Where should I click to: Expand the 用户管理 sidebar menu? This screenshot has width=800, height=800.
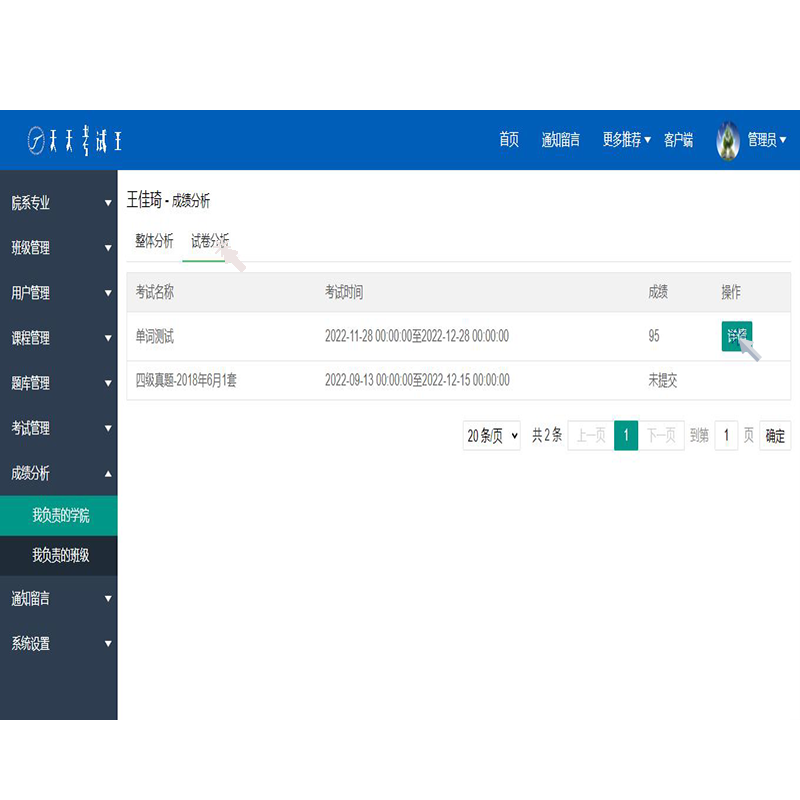59,293
